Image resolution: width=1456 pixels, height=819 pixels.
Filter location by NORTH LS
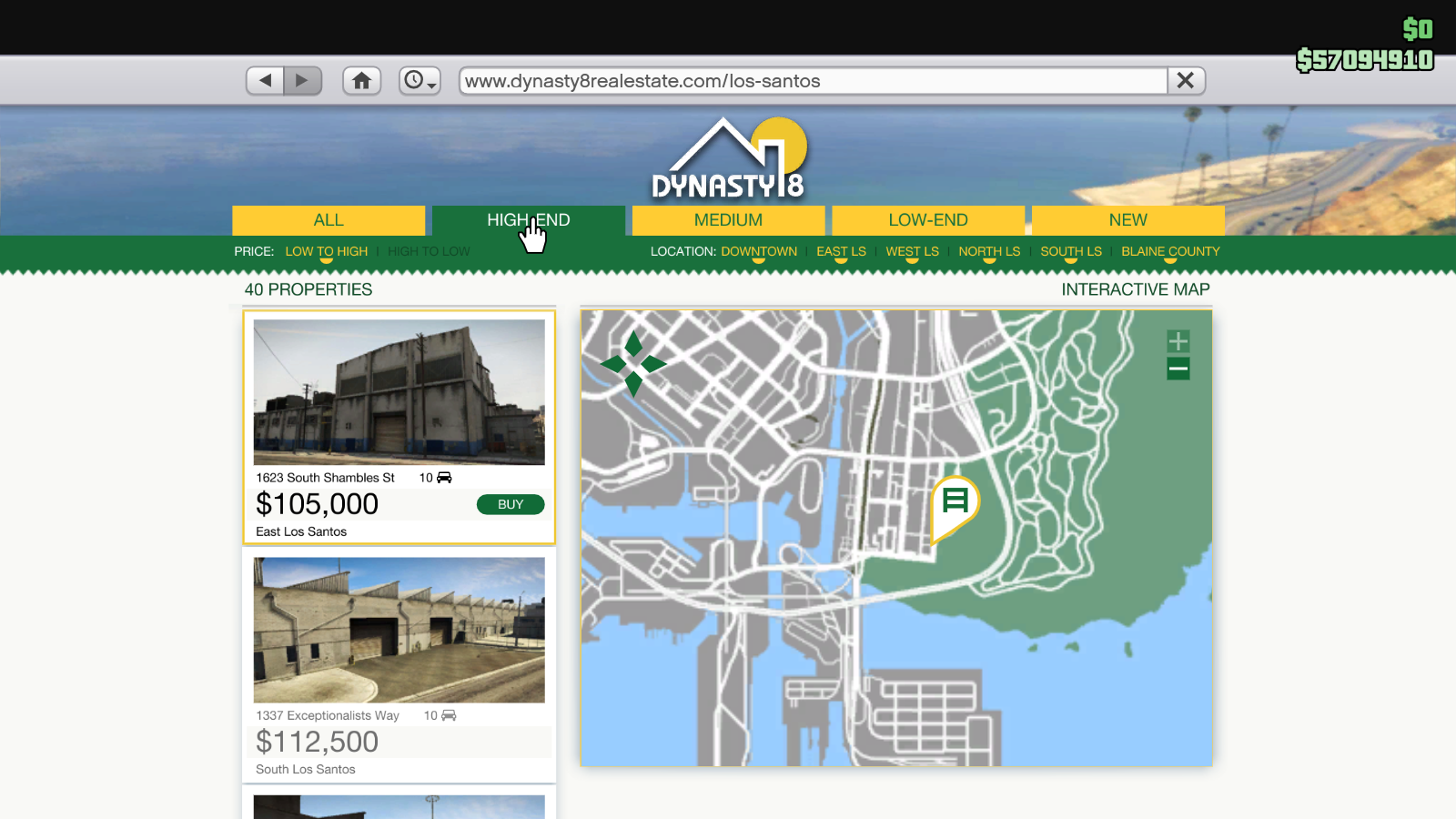[989, 252]
